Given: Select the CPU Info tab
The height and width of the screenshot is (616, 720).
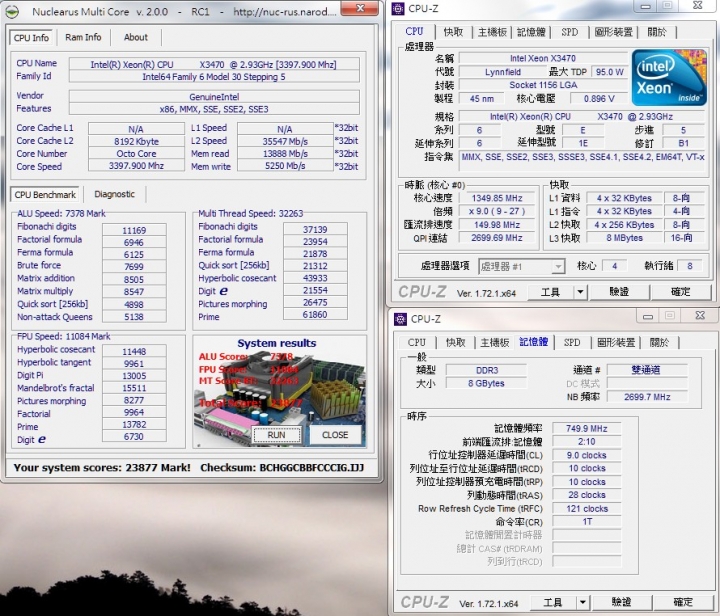Looking at the screenshot, I should [31, 38].
